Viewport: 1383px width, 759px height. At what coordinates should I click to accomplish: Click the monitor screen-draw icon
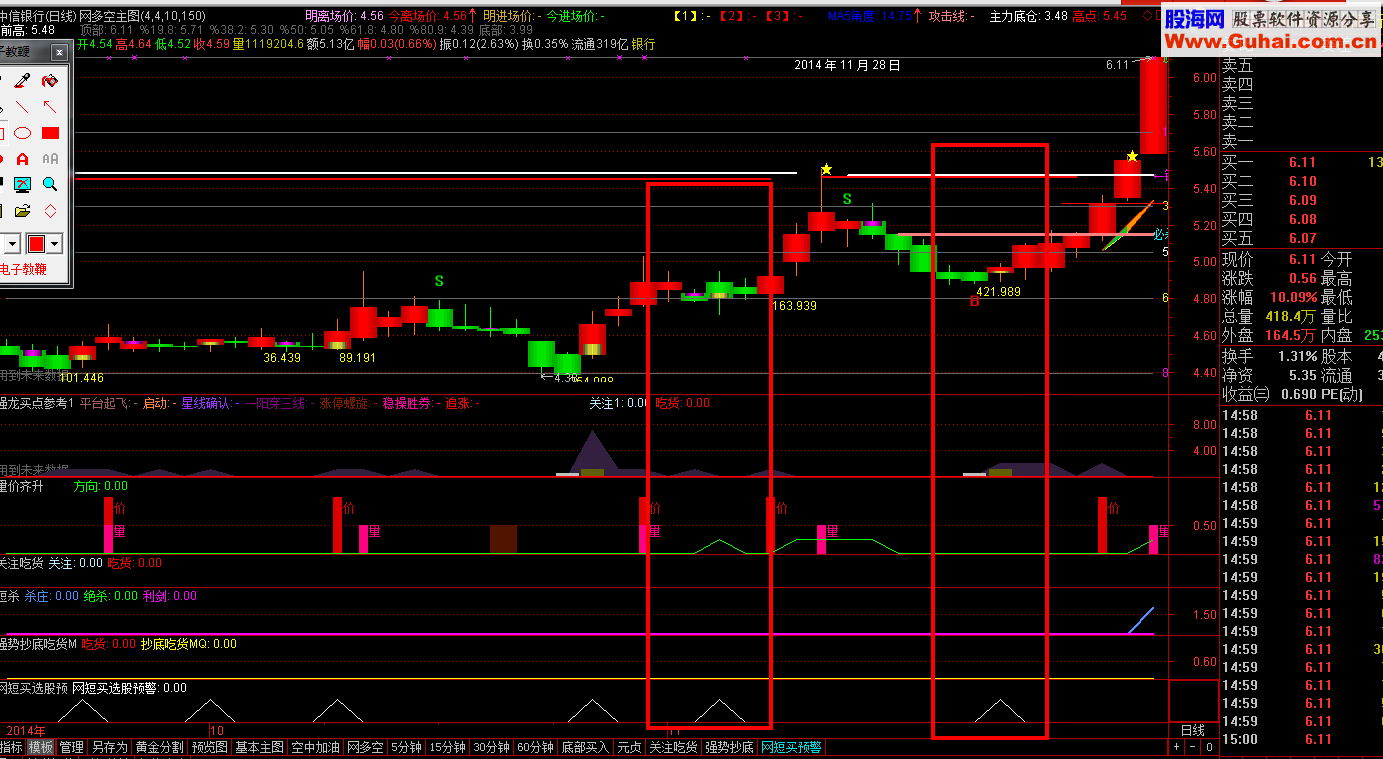pyautogui.click(x=22, y=185)
